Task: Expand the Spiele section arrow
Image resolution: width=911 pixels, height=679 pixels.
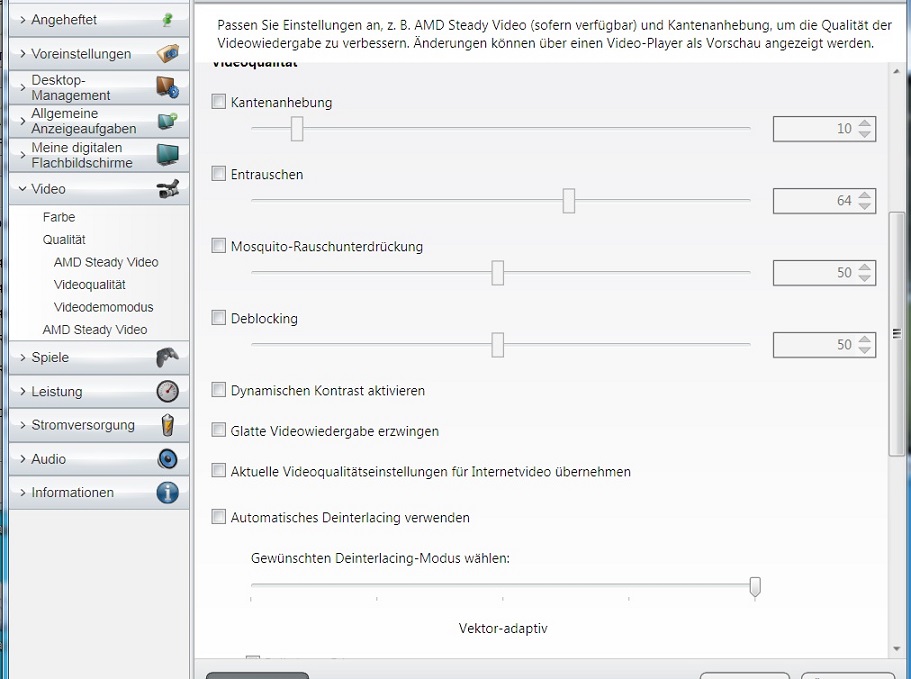Action: point(23,357)
